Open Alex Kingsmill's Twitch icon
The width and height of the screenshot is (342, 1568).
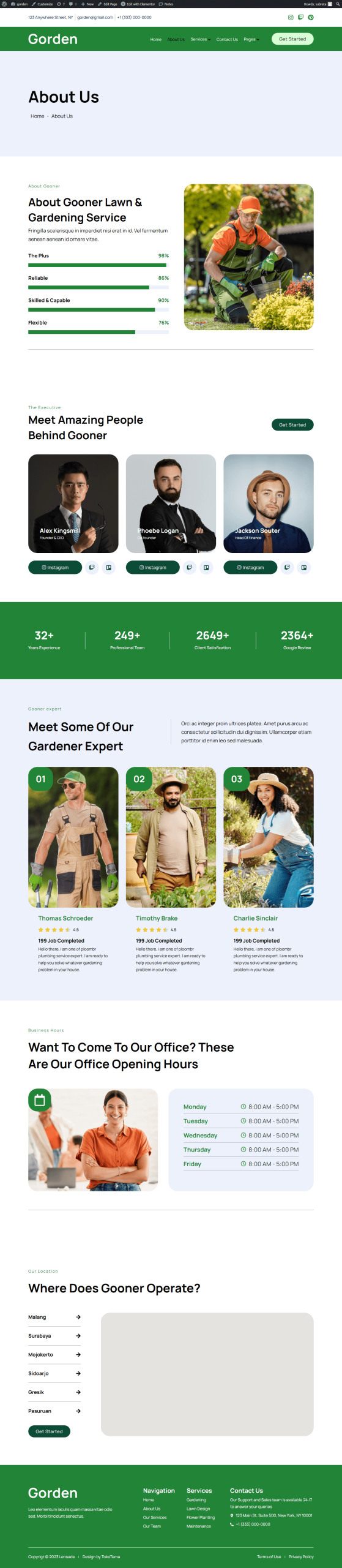[92, 567]
